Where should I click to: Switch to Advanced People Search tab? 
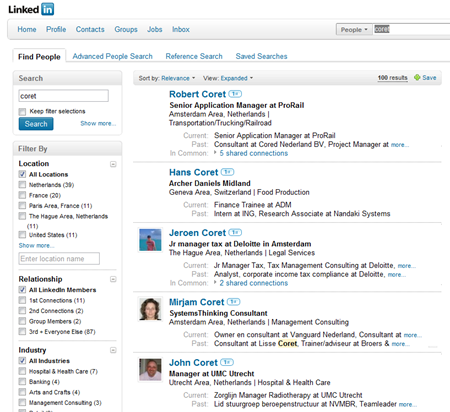pos(112,56)
